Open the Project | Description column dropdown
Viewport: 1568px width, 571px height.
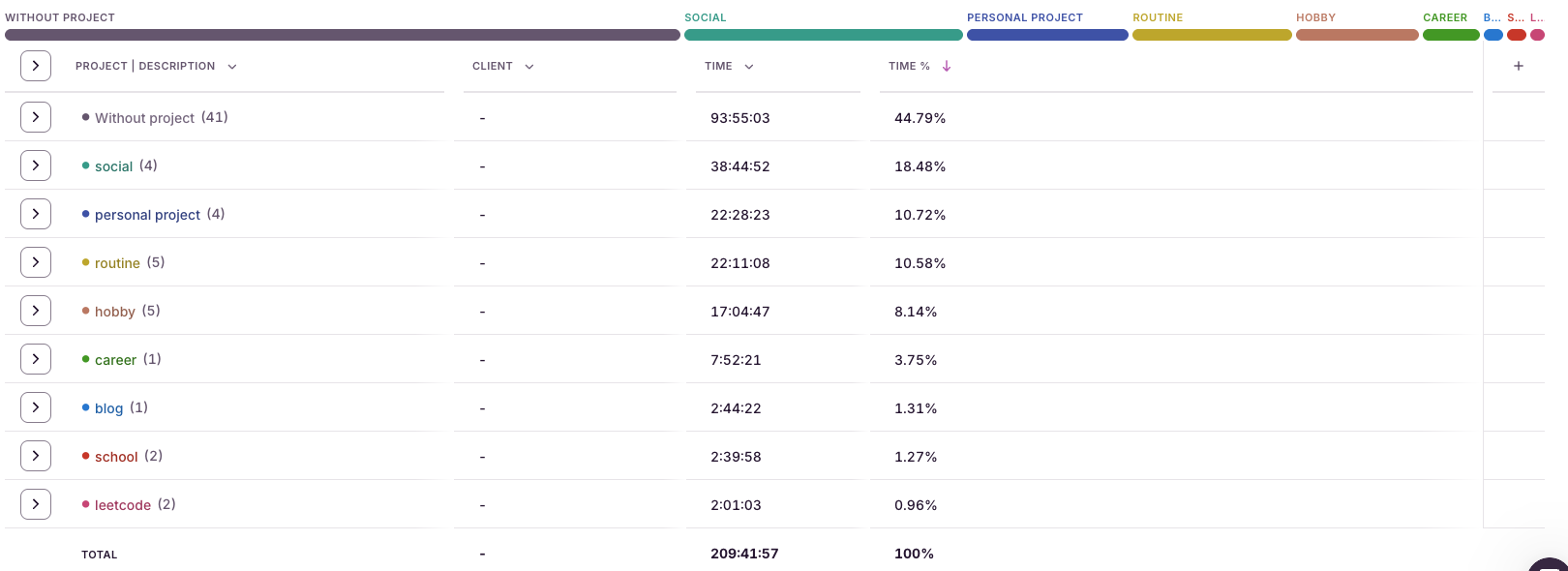pyautogui.click(x=232, y=67)
